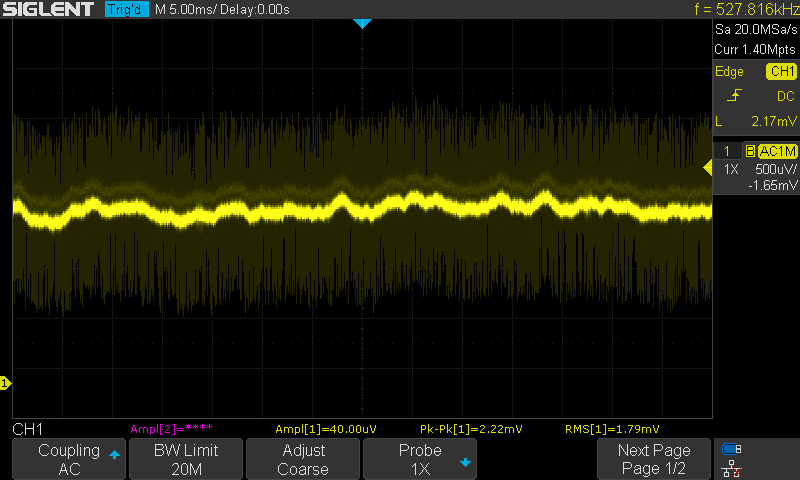Image resolution: width=800 pixels, height=480 pixels.
Task: Click the yellow CH1 trigger source badge
Action: click(x=780, y=72)
